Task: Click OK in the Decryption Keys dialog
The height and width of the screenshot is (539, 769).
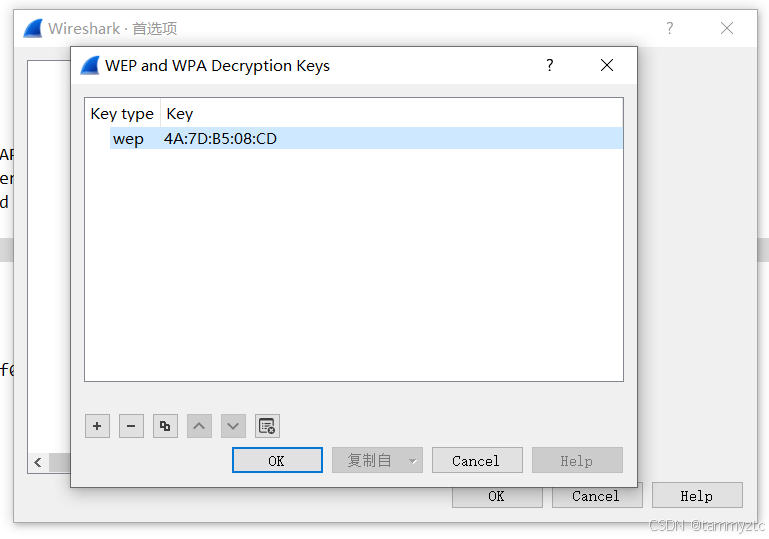Action: (277, 460)
